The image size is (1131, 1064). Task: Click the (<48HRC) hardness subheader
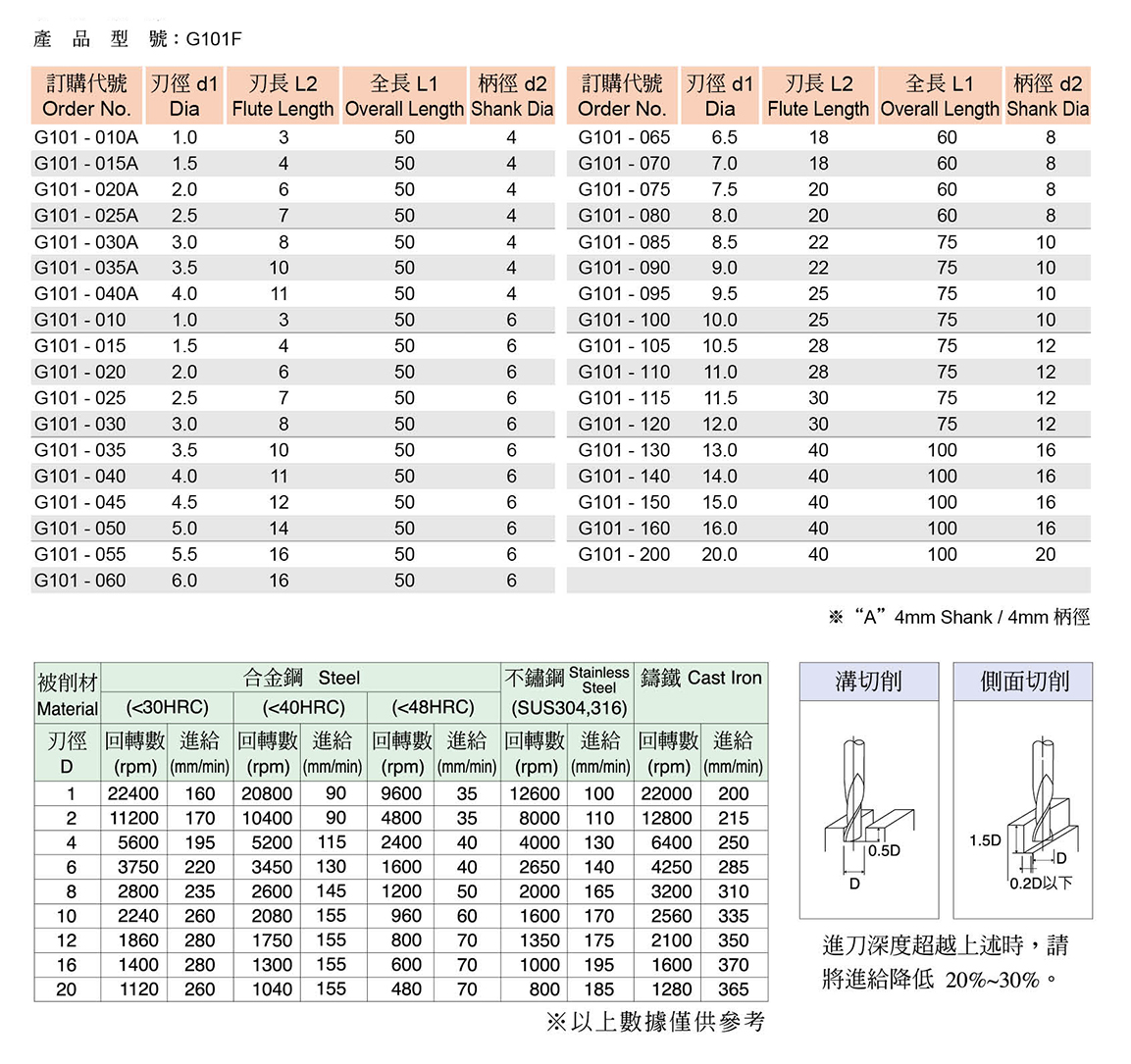click(433, 707)
